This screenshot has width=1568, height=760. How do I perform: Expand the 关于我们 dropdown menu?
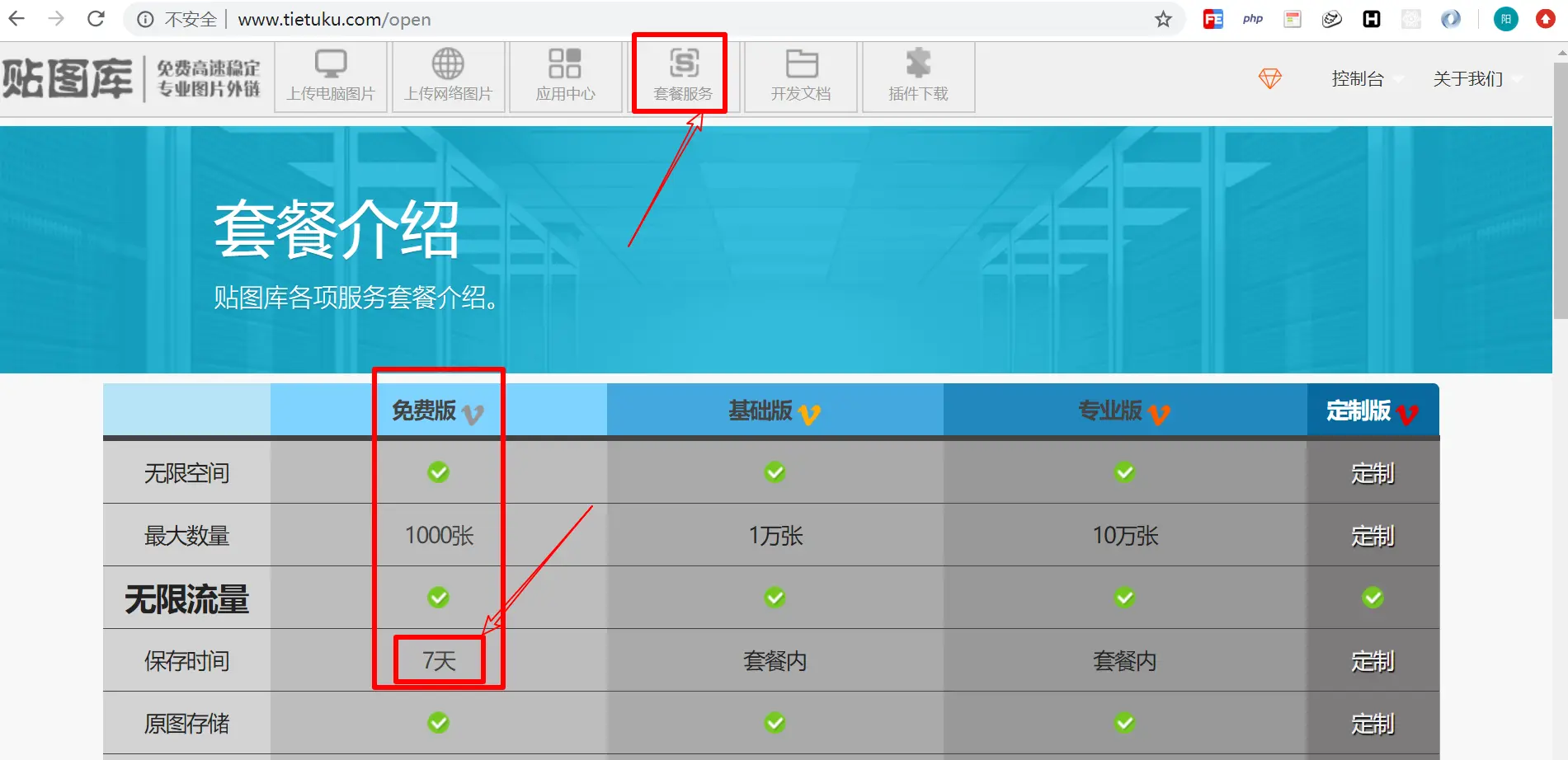point(1477,78)
